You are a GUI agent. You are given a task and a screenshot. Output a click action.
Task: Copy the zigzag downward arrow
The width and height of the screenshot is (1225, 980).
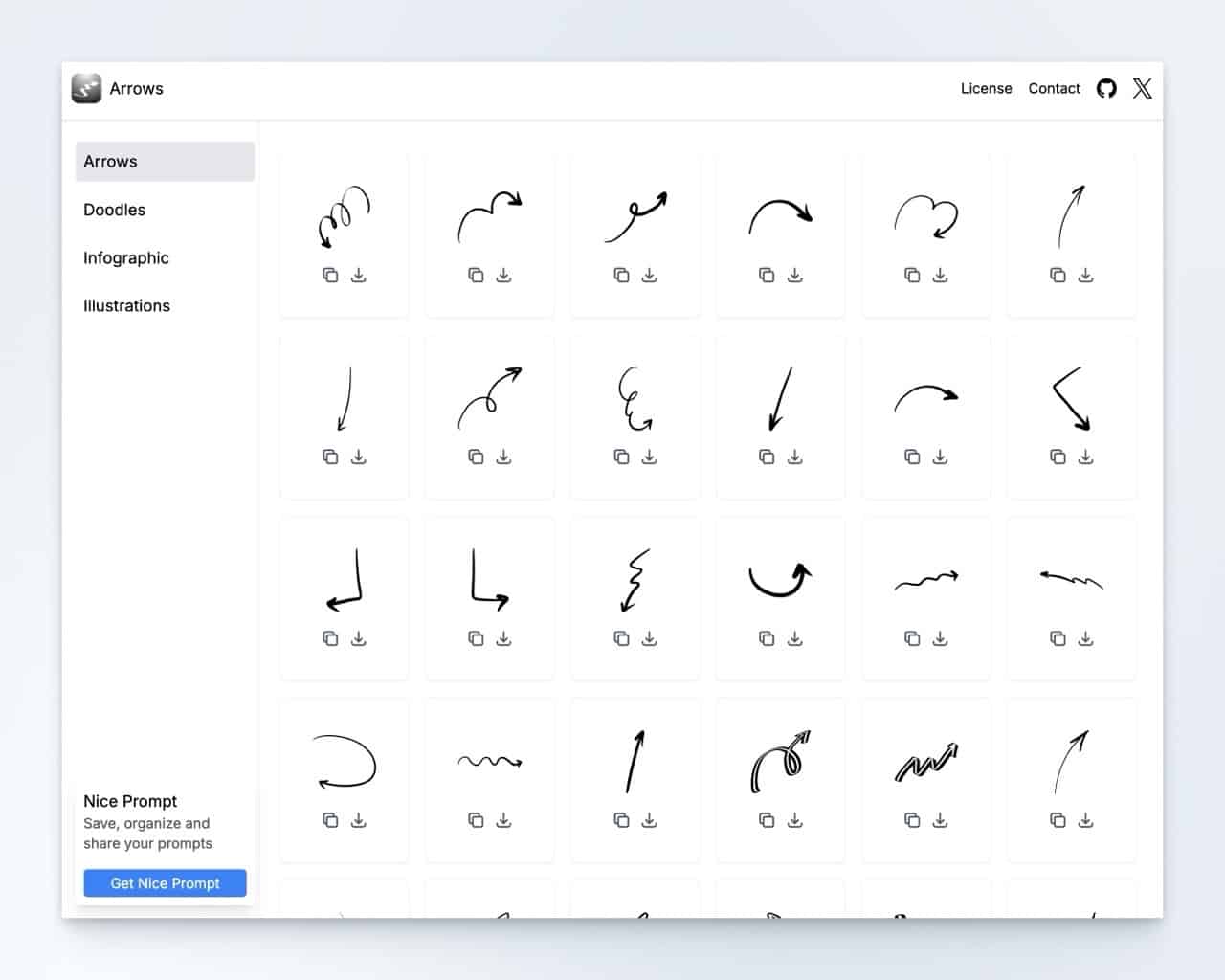tap(621, 639)
